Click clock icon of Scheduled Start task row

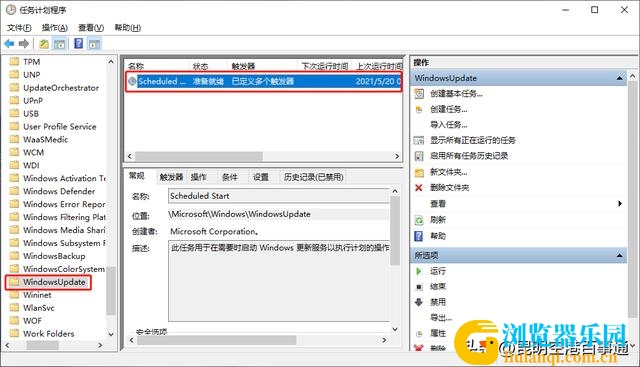point(132,81)
